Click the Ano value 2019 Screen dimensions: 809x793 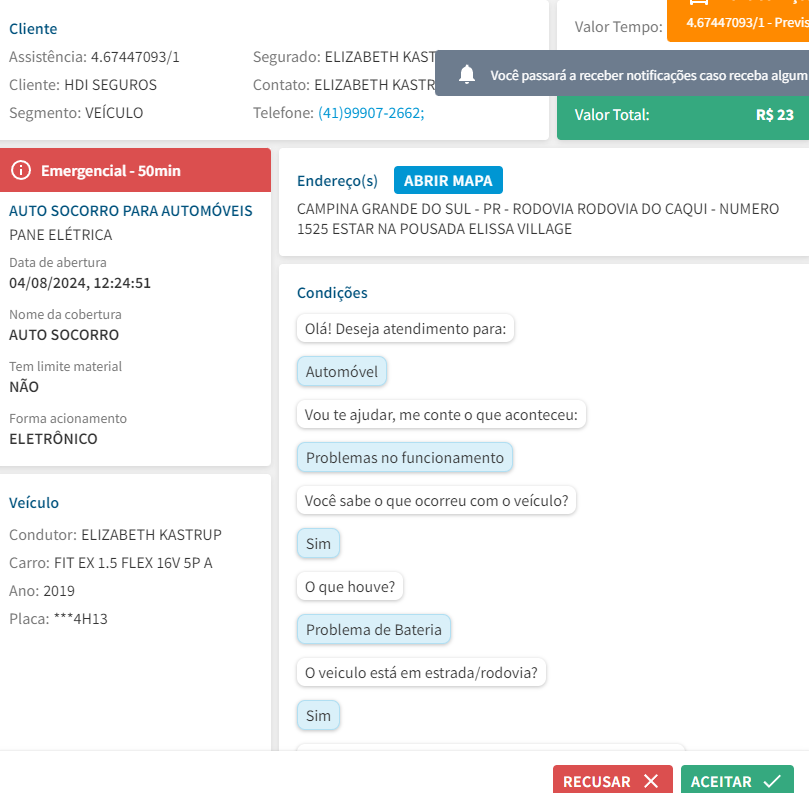[59, 591]
